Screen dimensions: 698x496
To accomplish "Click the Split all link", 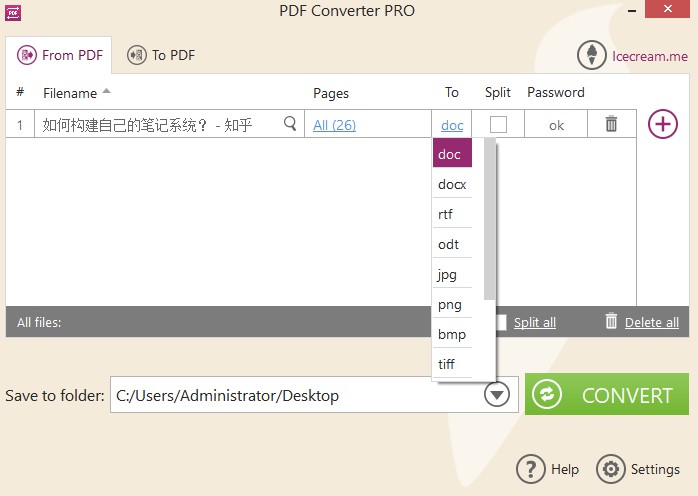I will (x=535, y=322).
